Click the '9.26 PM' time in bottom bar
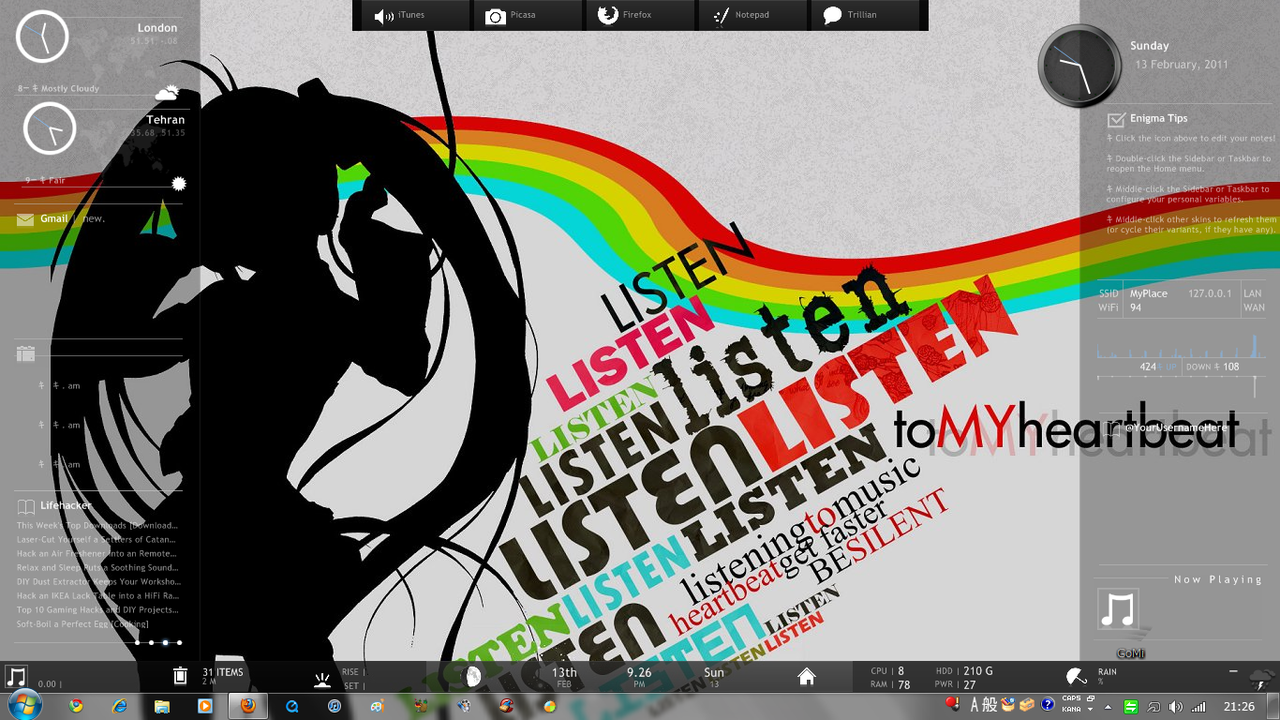This screenshot has height=720, width=1280. click(x=639, y=677)
